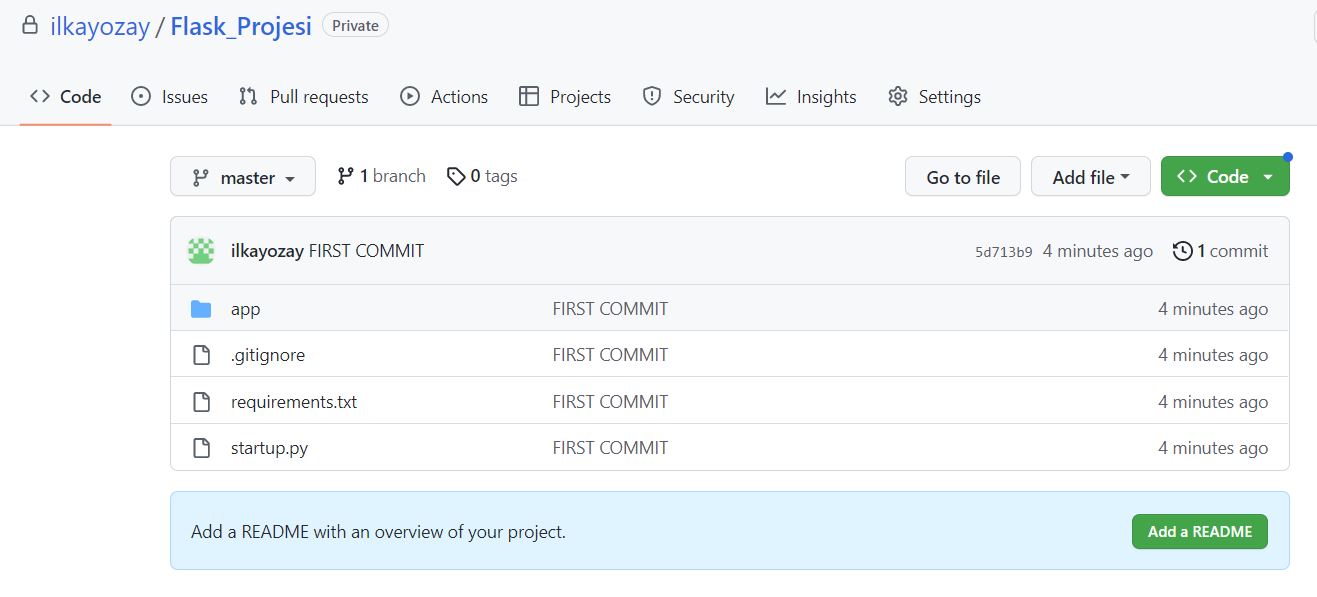Switch to the Issues tab
The height and width of the screenshot is (597, 1317).
point(170,97)
